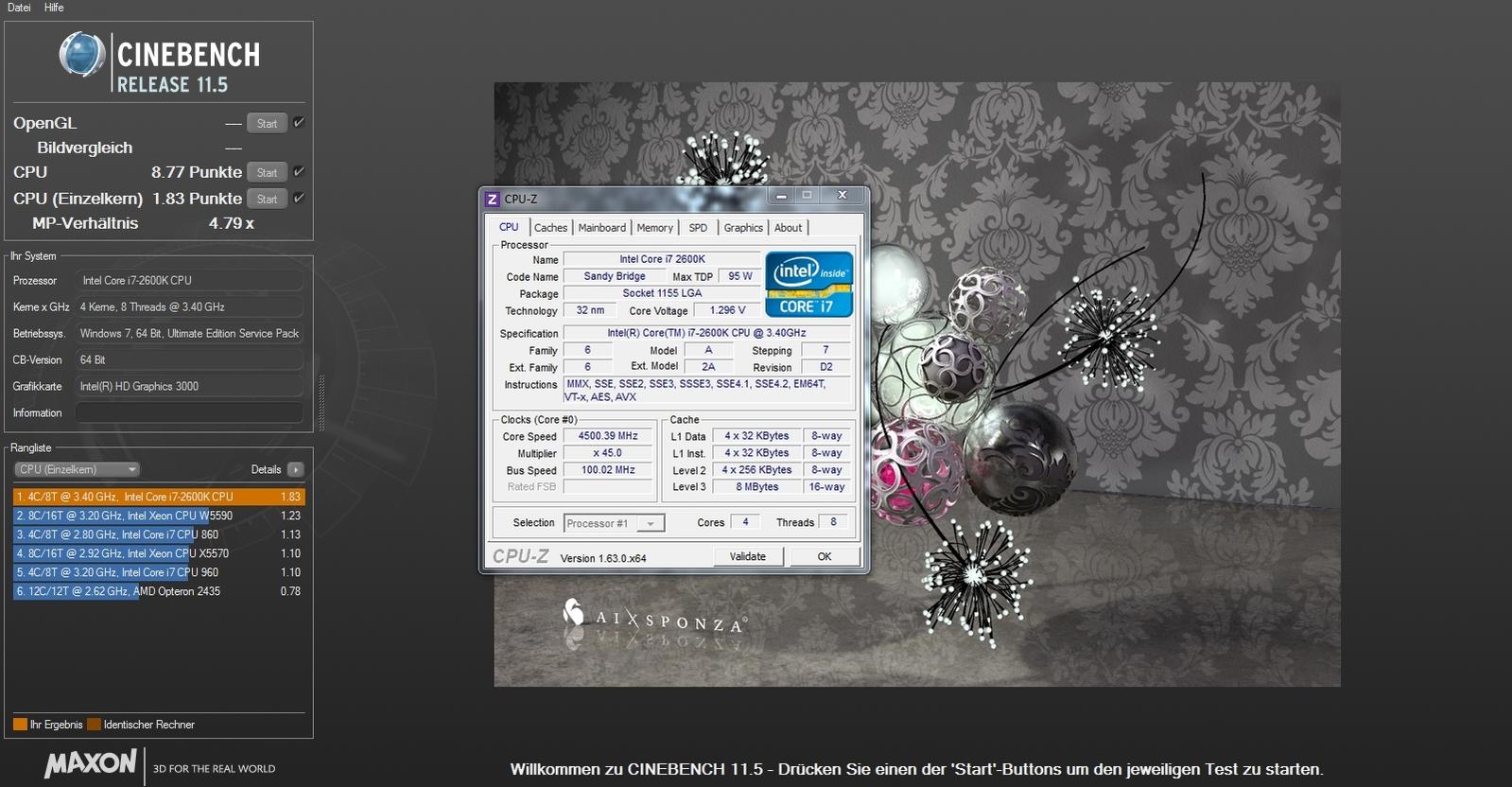Click the Grafikkarte field Intel HD Graphics 3000

pos(189,386)
